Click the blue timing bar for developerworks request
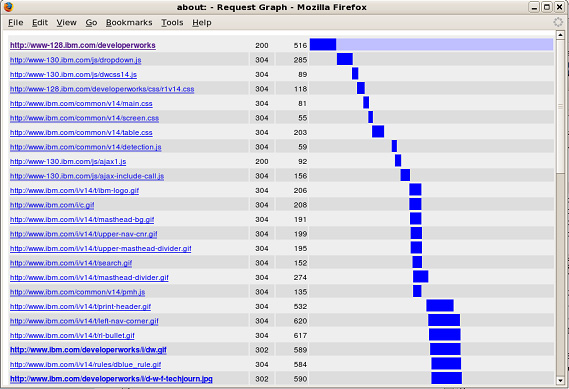Screen dimensions: 569x389 pyautogui.click(x=323, y=45)
